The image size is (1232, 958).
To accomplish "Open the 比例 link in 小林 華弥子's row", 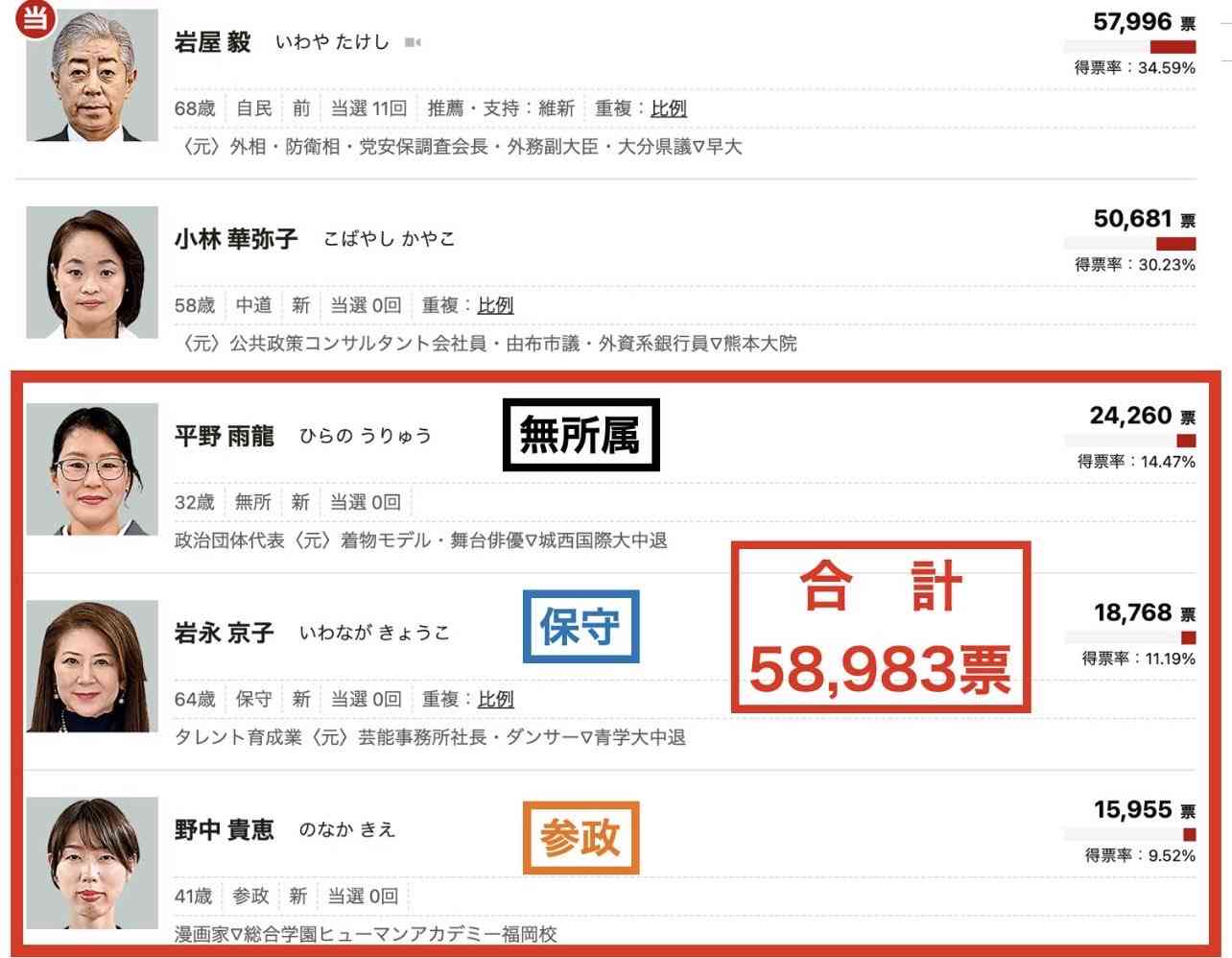I will coord(495,305).
